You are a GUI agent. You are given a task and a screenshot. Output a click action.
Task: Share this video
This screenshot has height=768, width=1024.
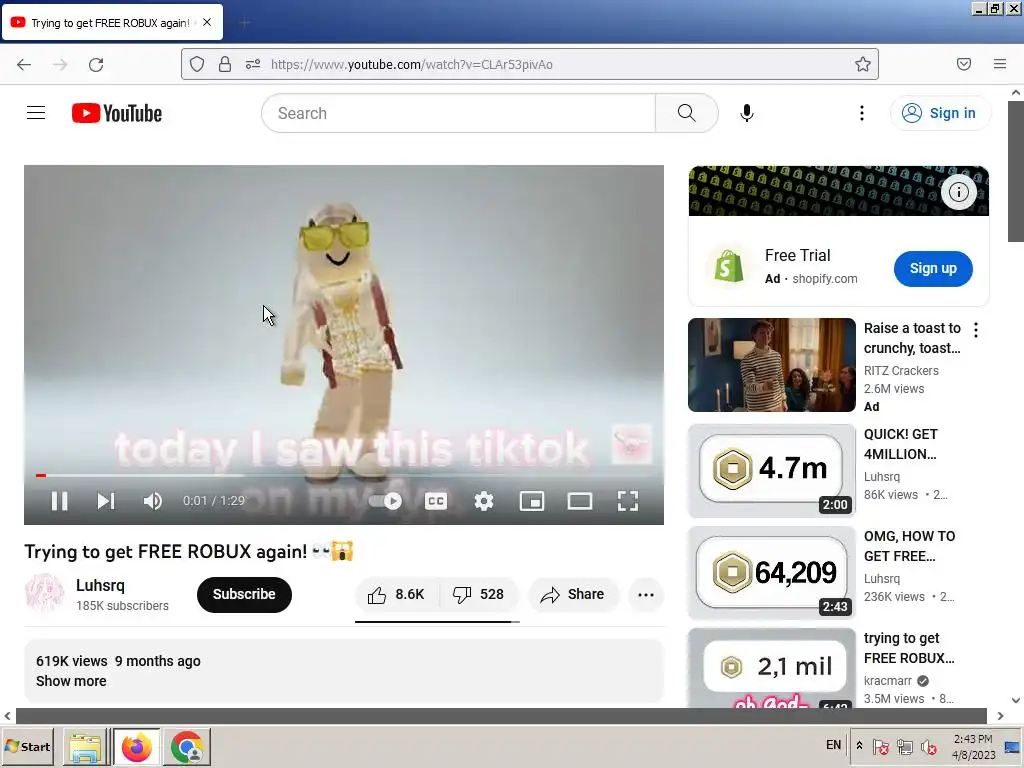pyautogui.click(x=573, y=594)
